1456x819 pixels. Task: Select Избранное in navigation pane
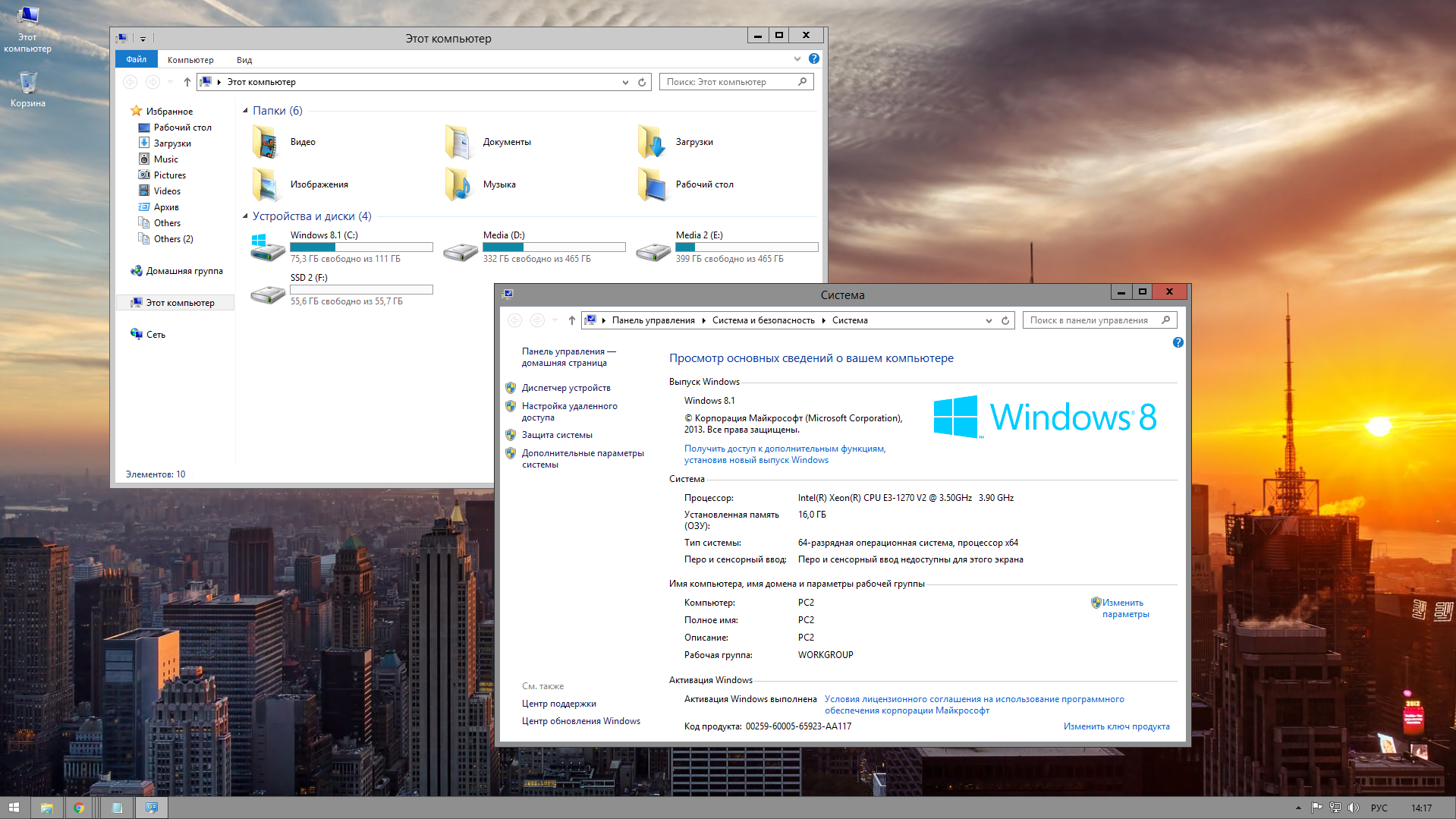tap(169, 112)
